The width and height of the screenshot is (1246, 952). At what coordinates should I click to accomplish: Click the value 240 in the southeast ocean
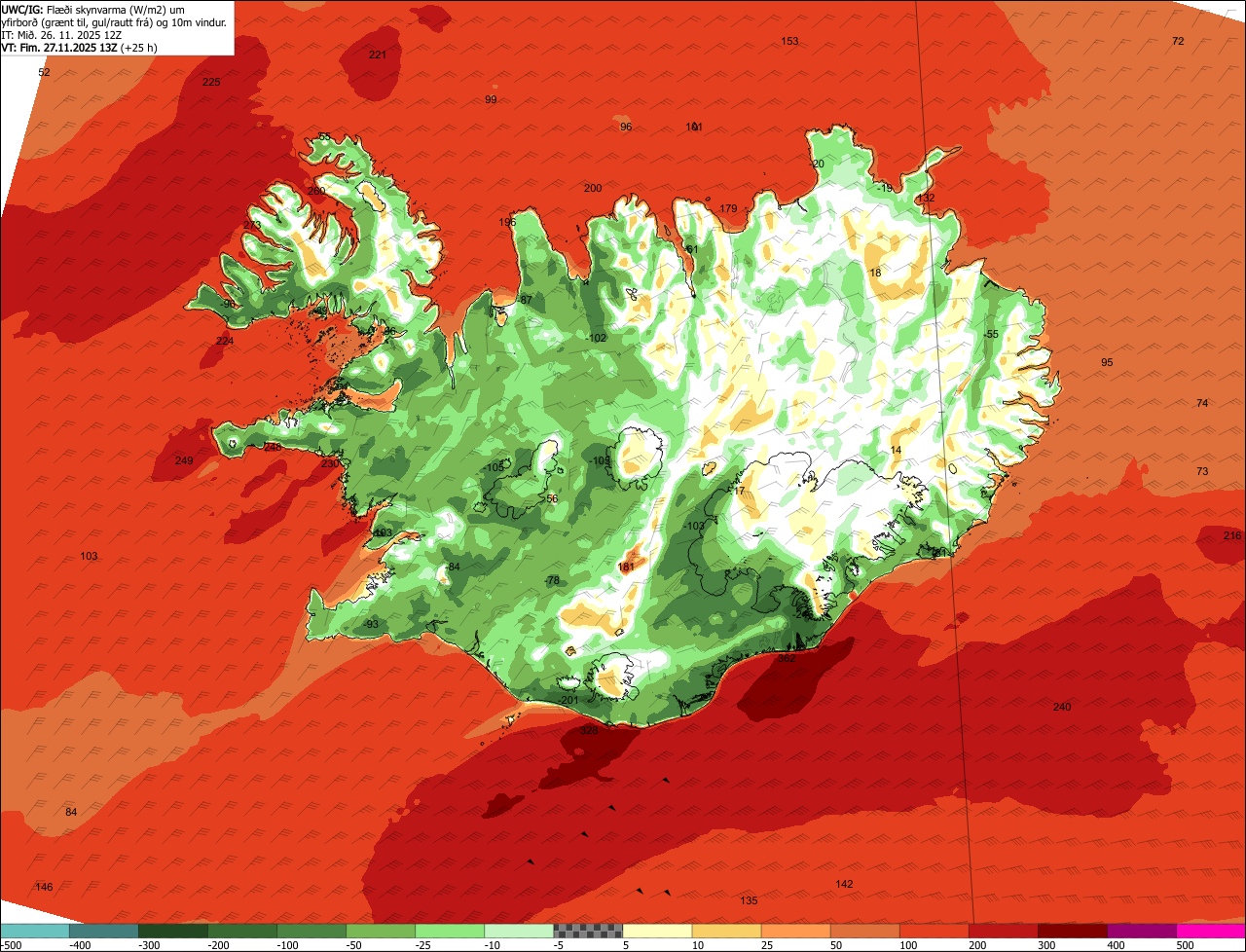(1062, 707)
